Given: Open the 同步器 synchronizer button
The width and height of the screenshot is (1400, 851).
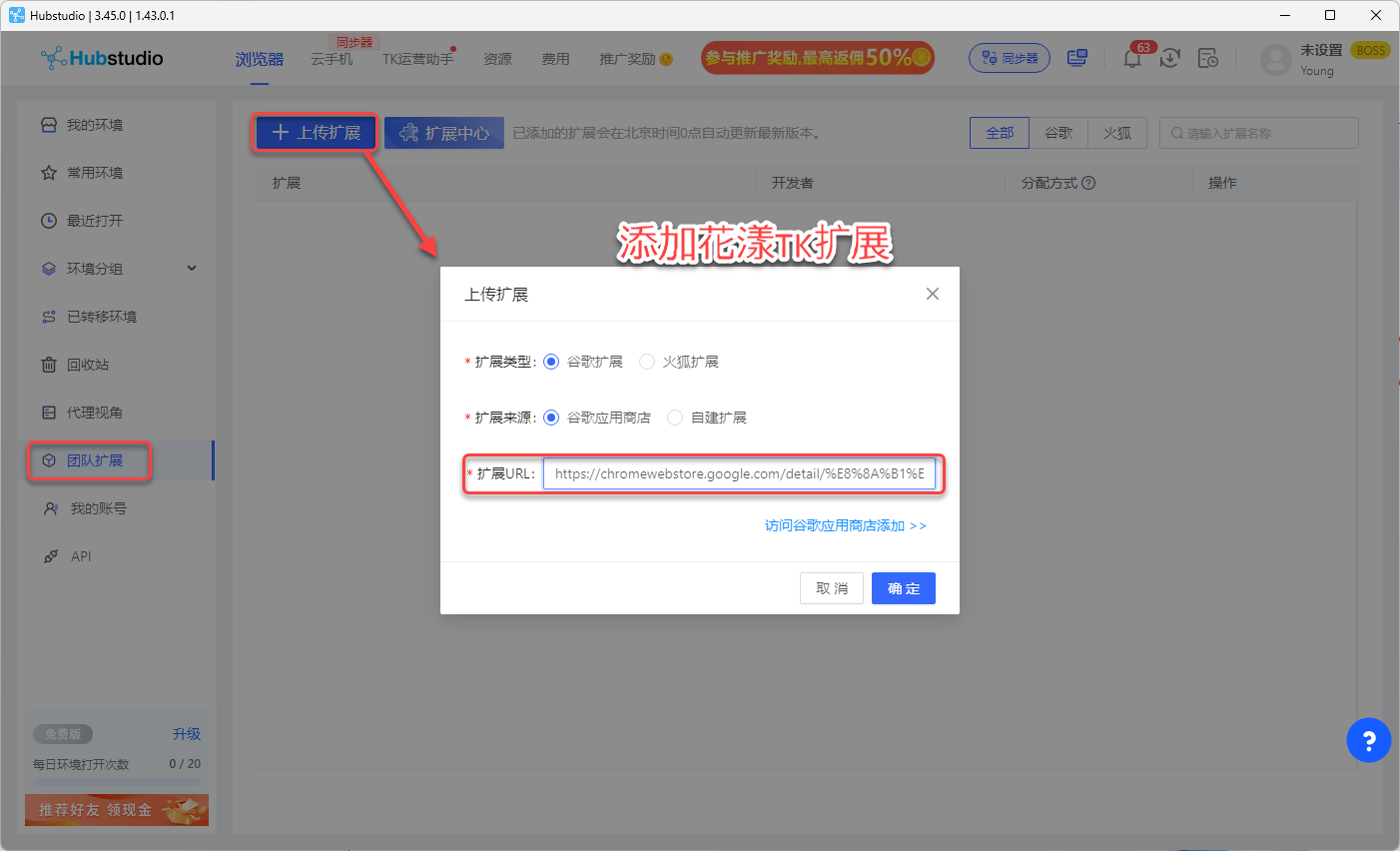Looking at the screenshot, I should point(1010,58).
